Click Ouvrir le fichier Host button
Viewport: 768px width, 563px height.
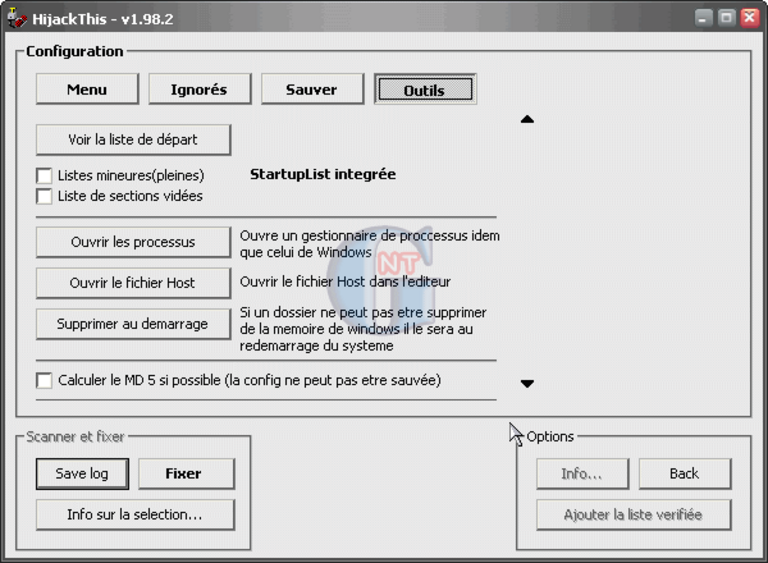[x=133, y=283]
